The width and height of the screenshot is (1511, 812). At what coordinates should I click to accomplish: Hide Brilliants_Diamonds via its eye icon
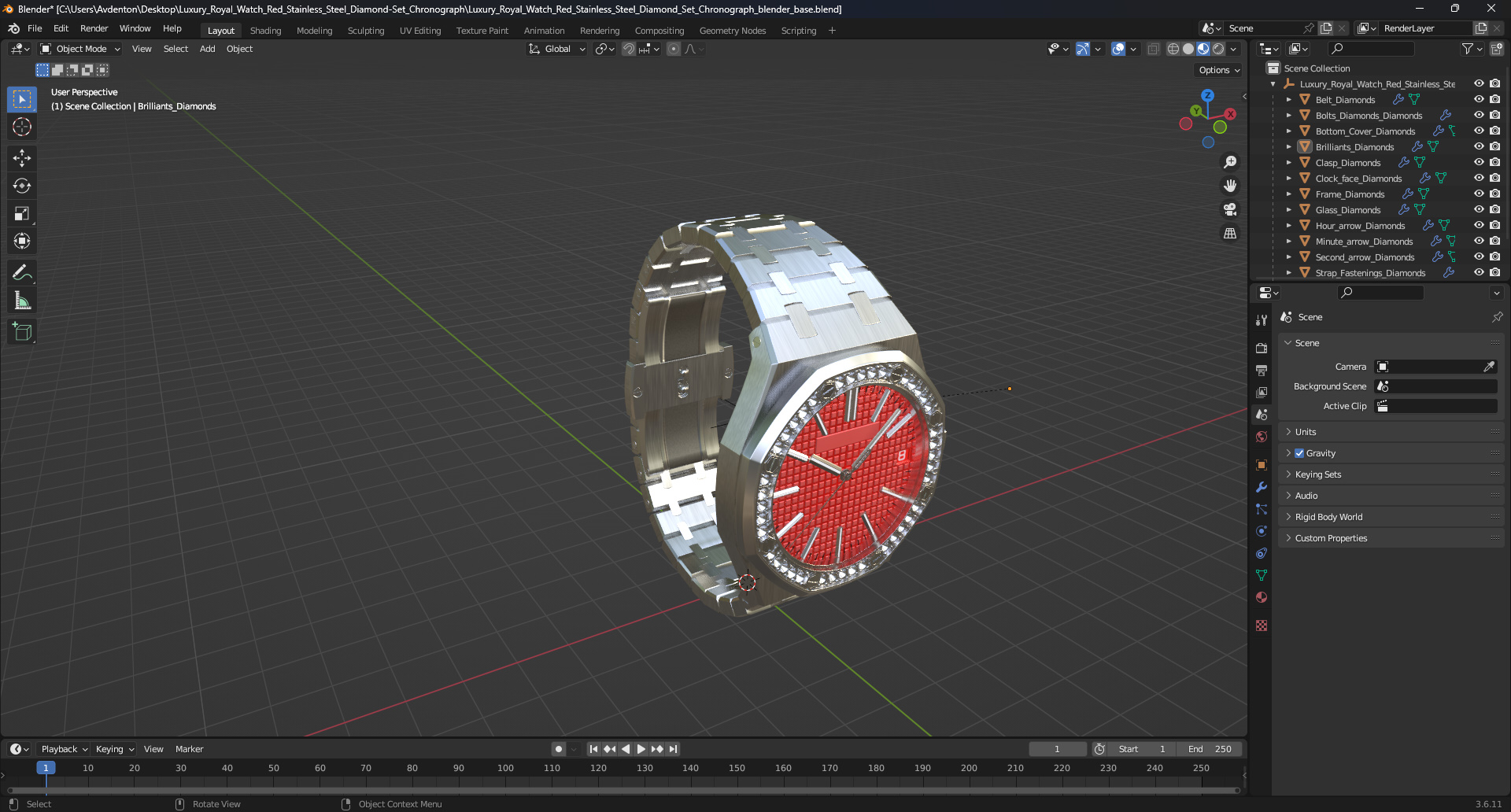click(x=1479, y=146)
